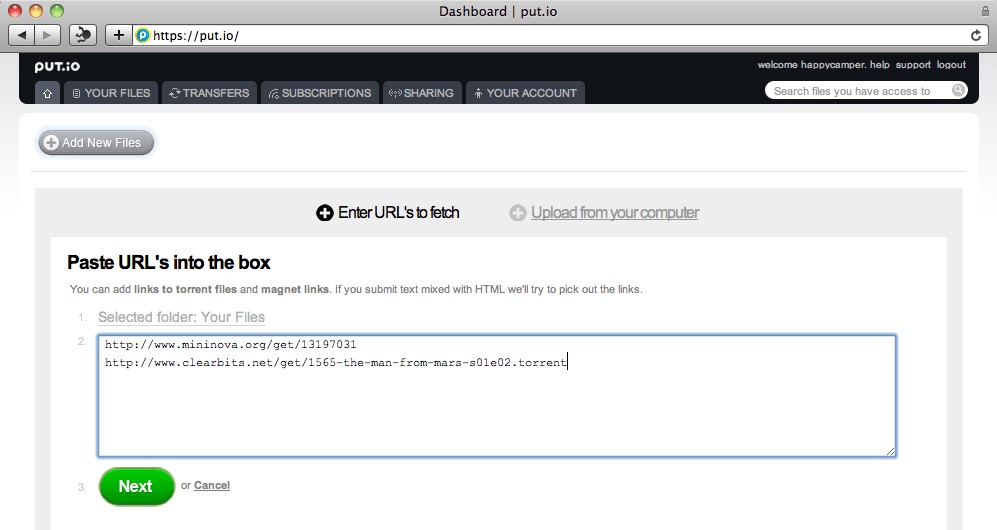Open the support link
Image resolution: width=997 pixels, height=530 pixels.
tap(913, 65)
